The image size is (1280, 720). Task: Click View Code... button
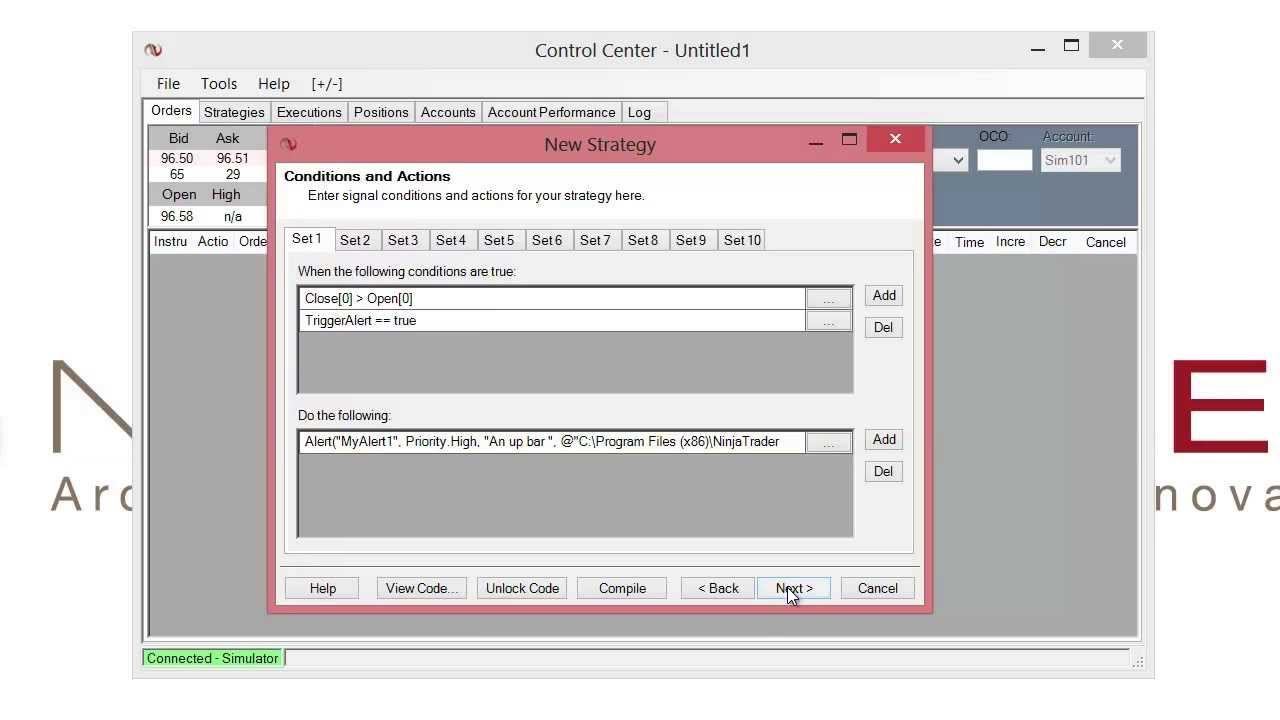pos(421,588)
